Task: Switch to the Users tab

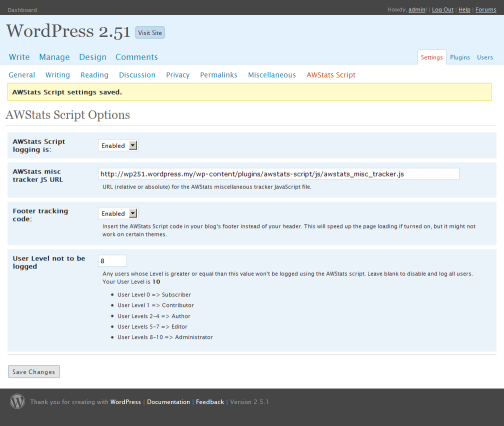Action: [485, 57]
